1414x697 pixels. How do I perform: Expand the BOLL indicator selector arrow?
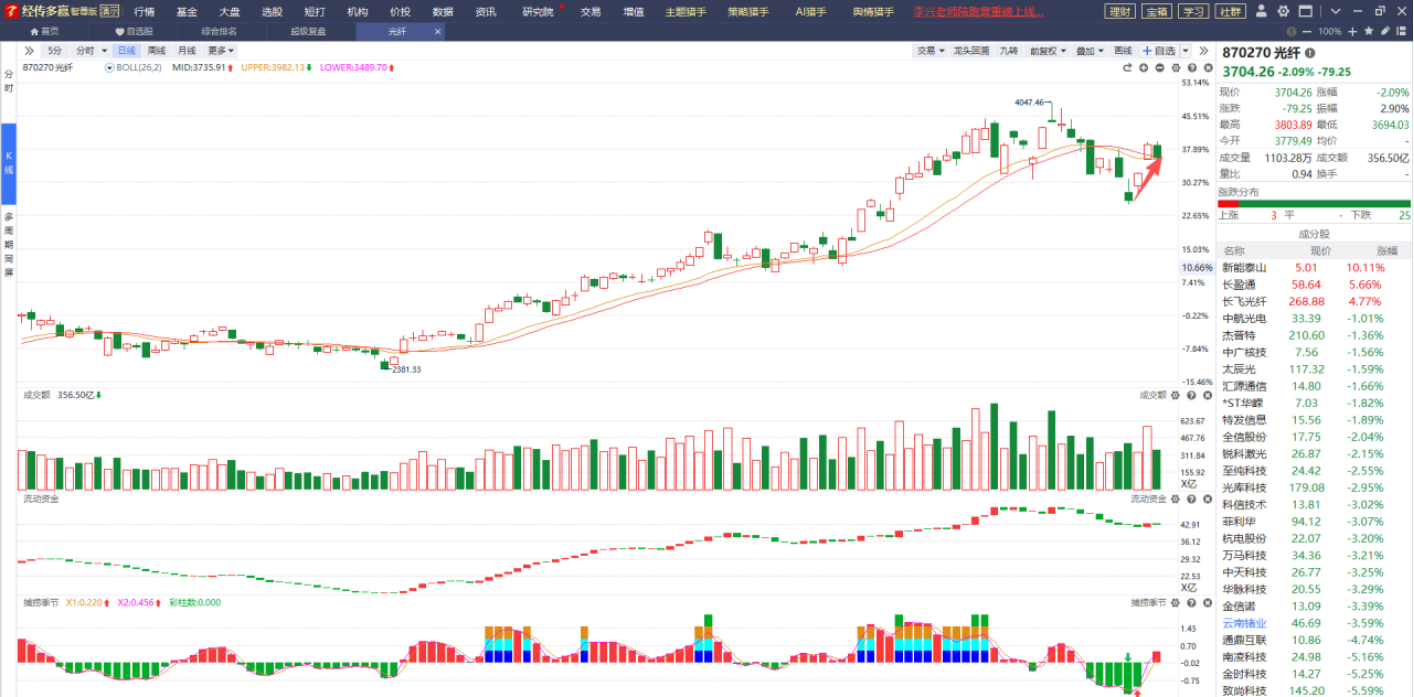(109, 68)
